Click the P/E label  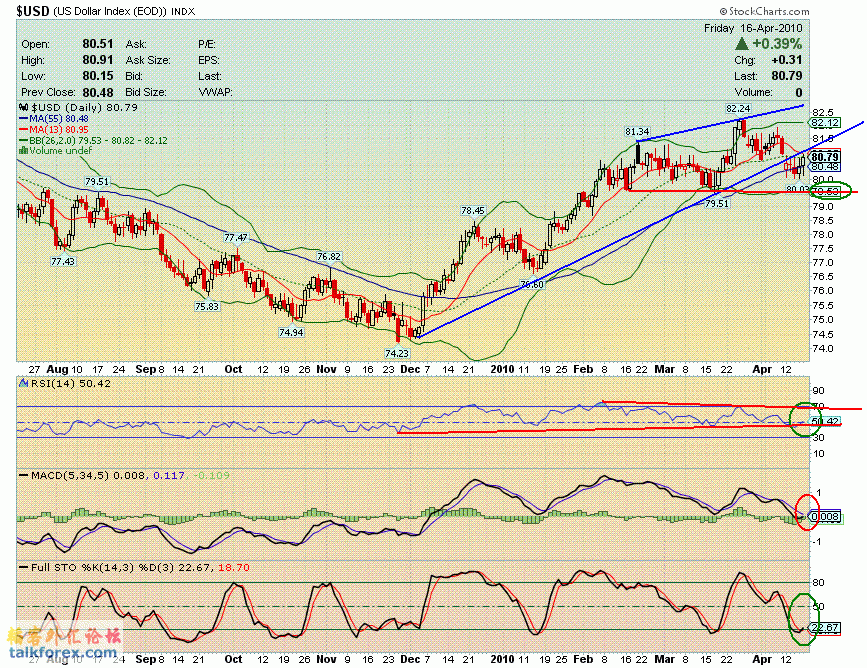(x=207, y=44)
